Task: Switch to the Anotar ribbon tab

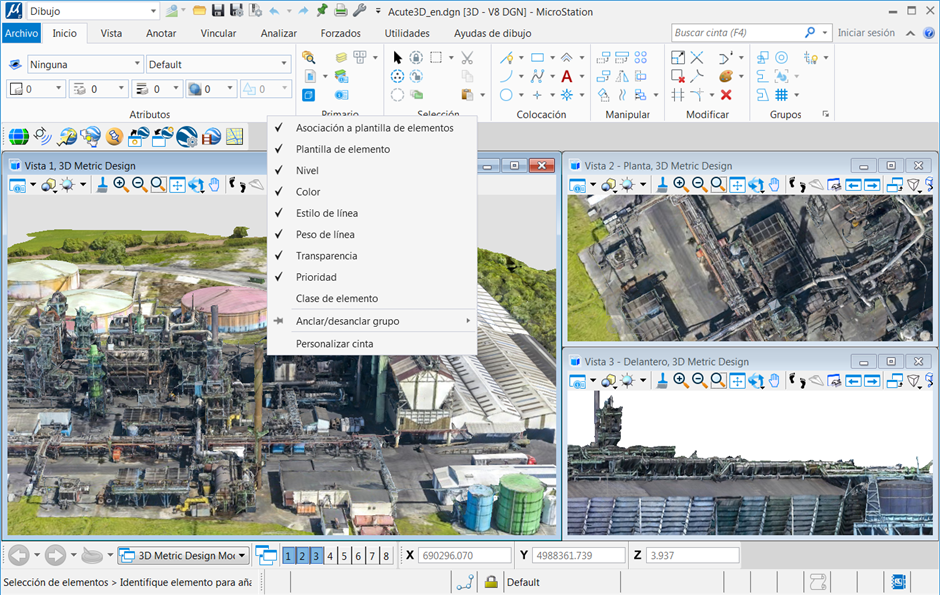Action: 161,33
